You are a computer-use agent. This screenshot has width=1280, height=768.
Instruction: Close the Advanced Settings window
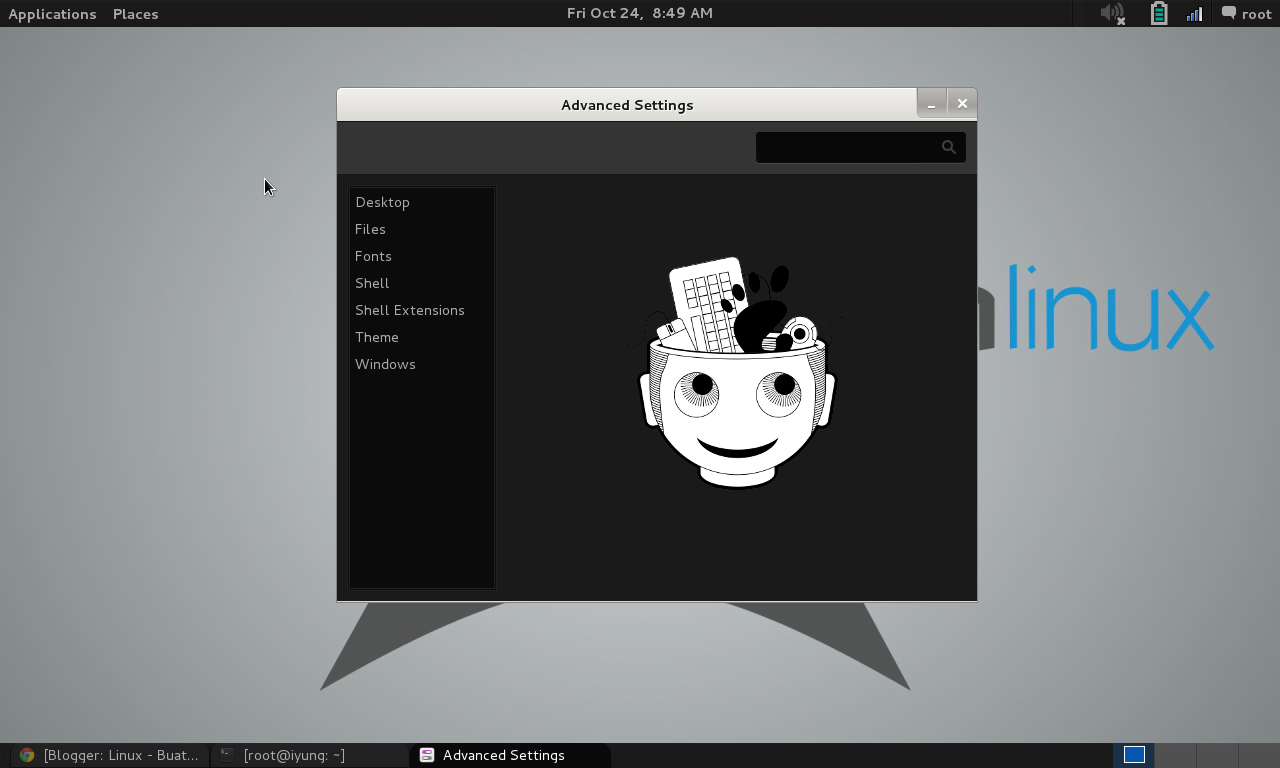962,103
